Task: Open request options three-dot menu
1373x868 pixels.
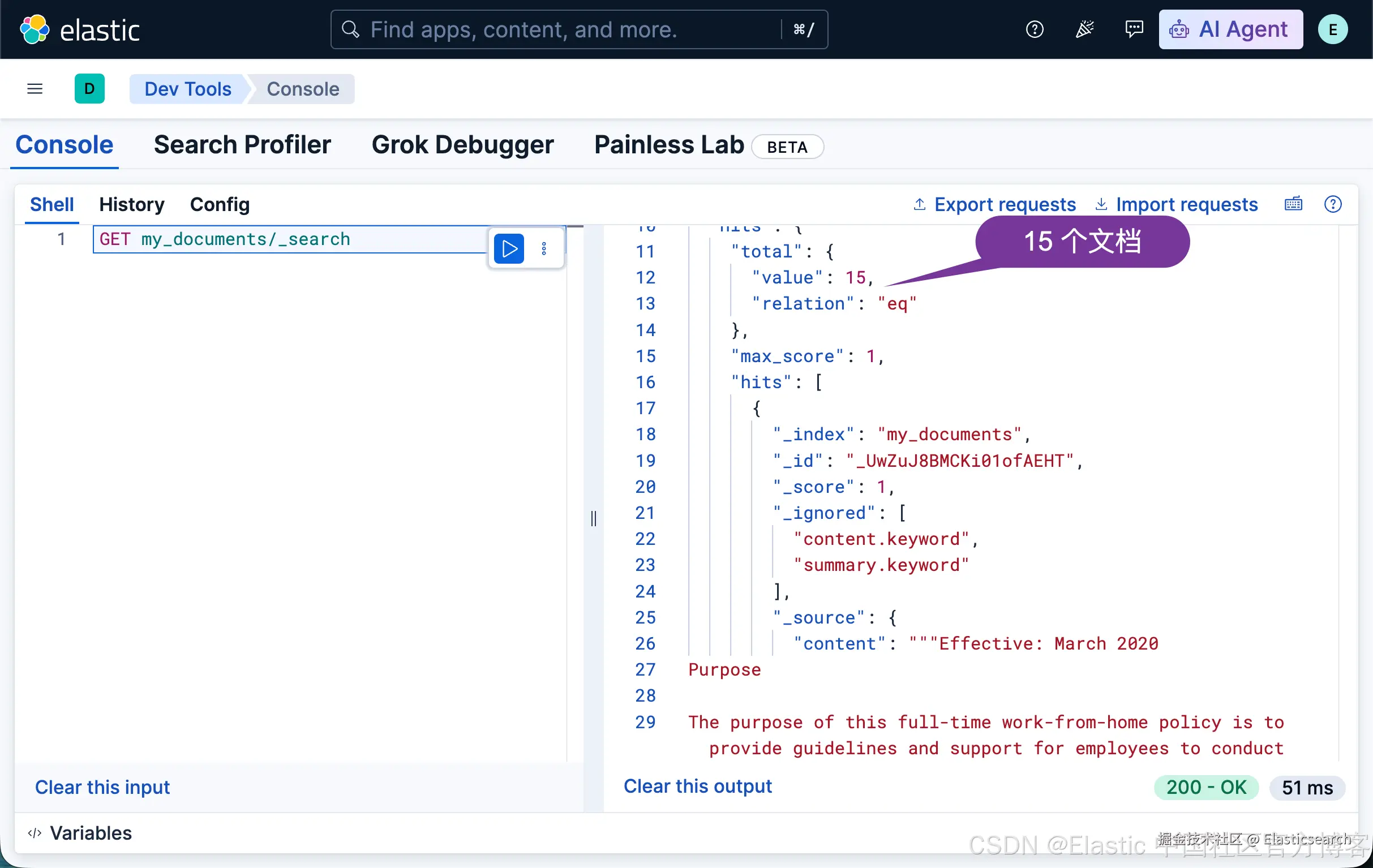Action: (544, 249)
